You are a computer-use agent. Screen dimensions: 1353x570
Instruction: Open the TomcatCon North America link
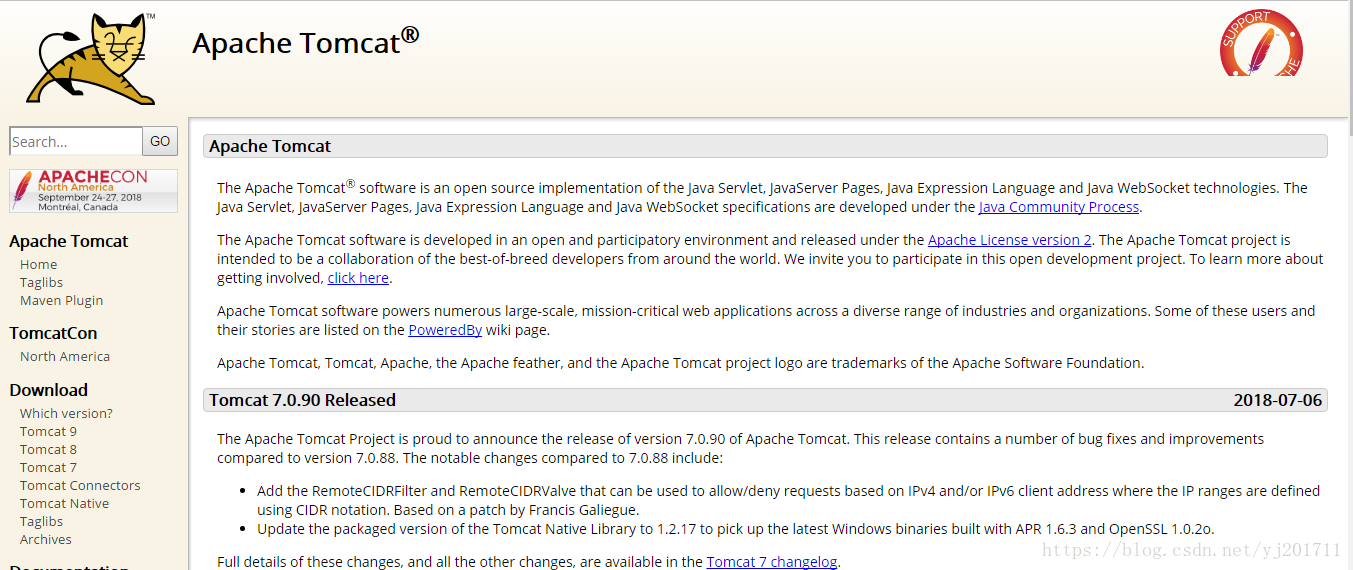point(65,356)
